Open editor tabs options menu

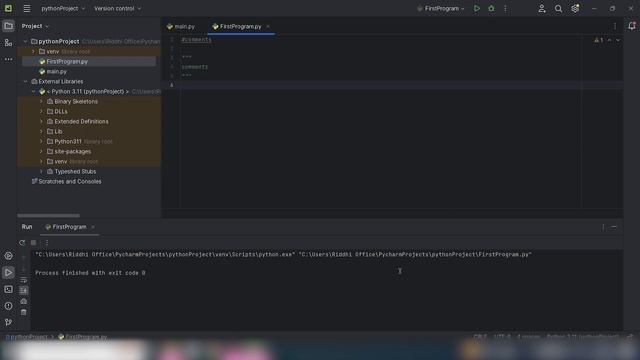[x=615, y=27]
